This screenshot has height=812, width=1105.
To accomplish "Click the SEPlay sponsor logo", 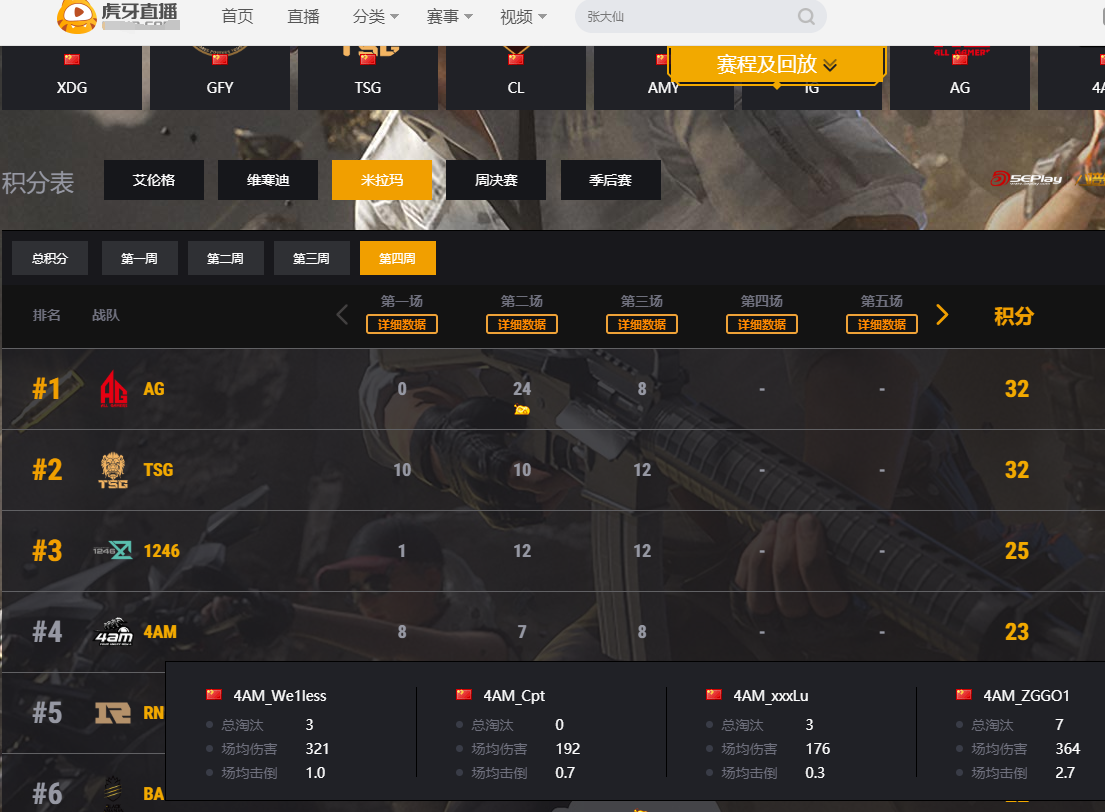I will point(1026,179).
